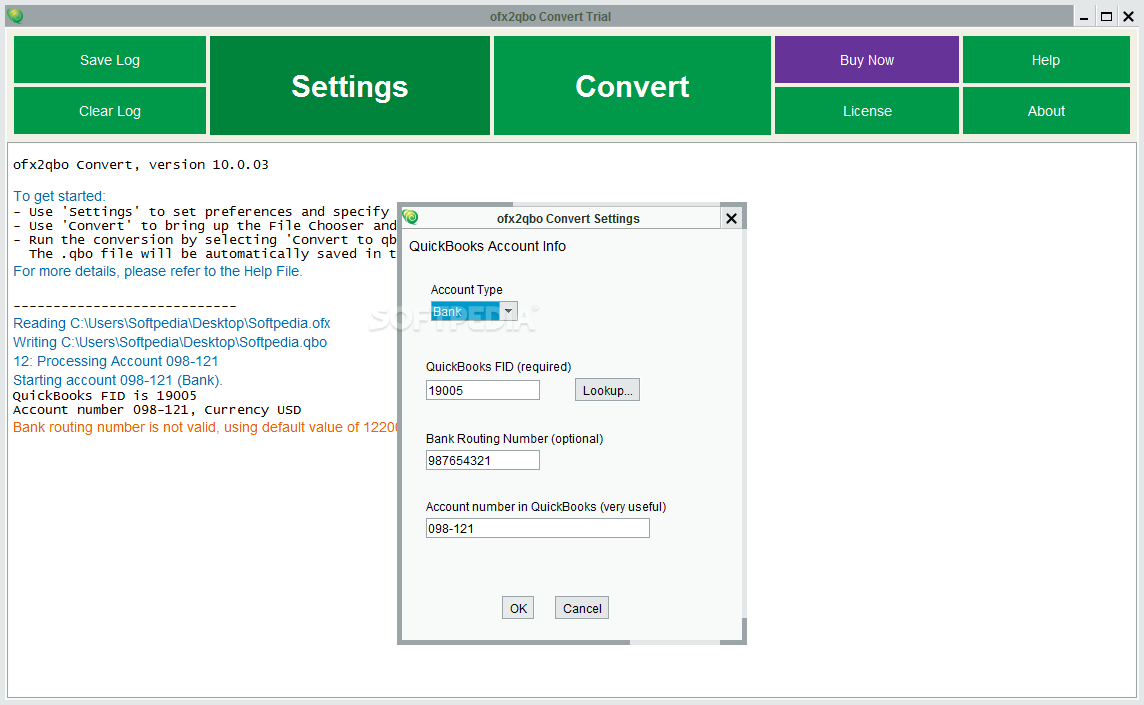This screenshot has width=1144, height=705.
Task: Click the Settings dialog title bar icon
Action: (x=410, y=217)
